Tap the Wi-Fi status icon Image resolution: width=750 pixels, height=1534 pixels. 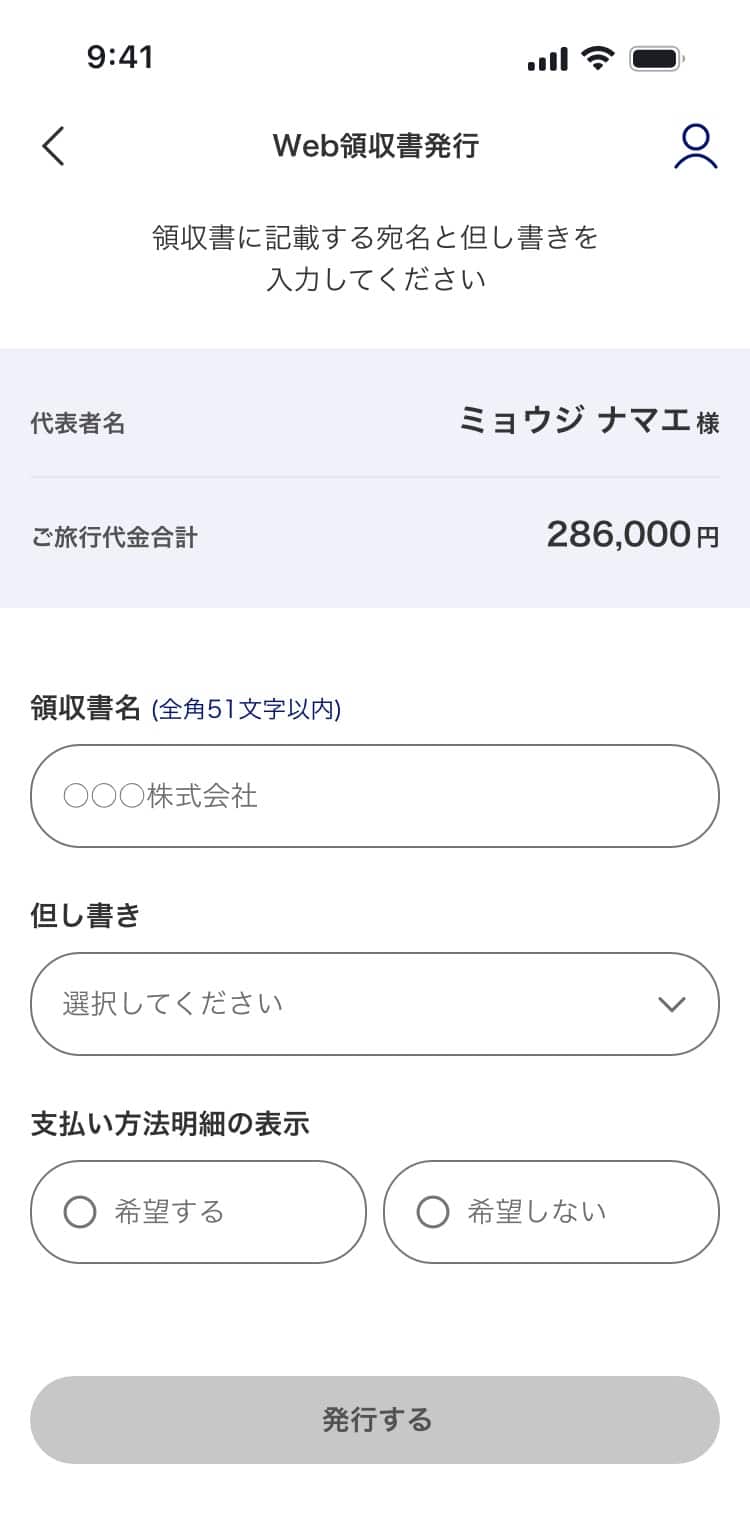tap(598, 58)
